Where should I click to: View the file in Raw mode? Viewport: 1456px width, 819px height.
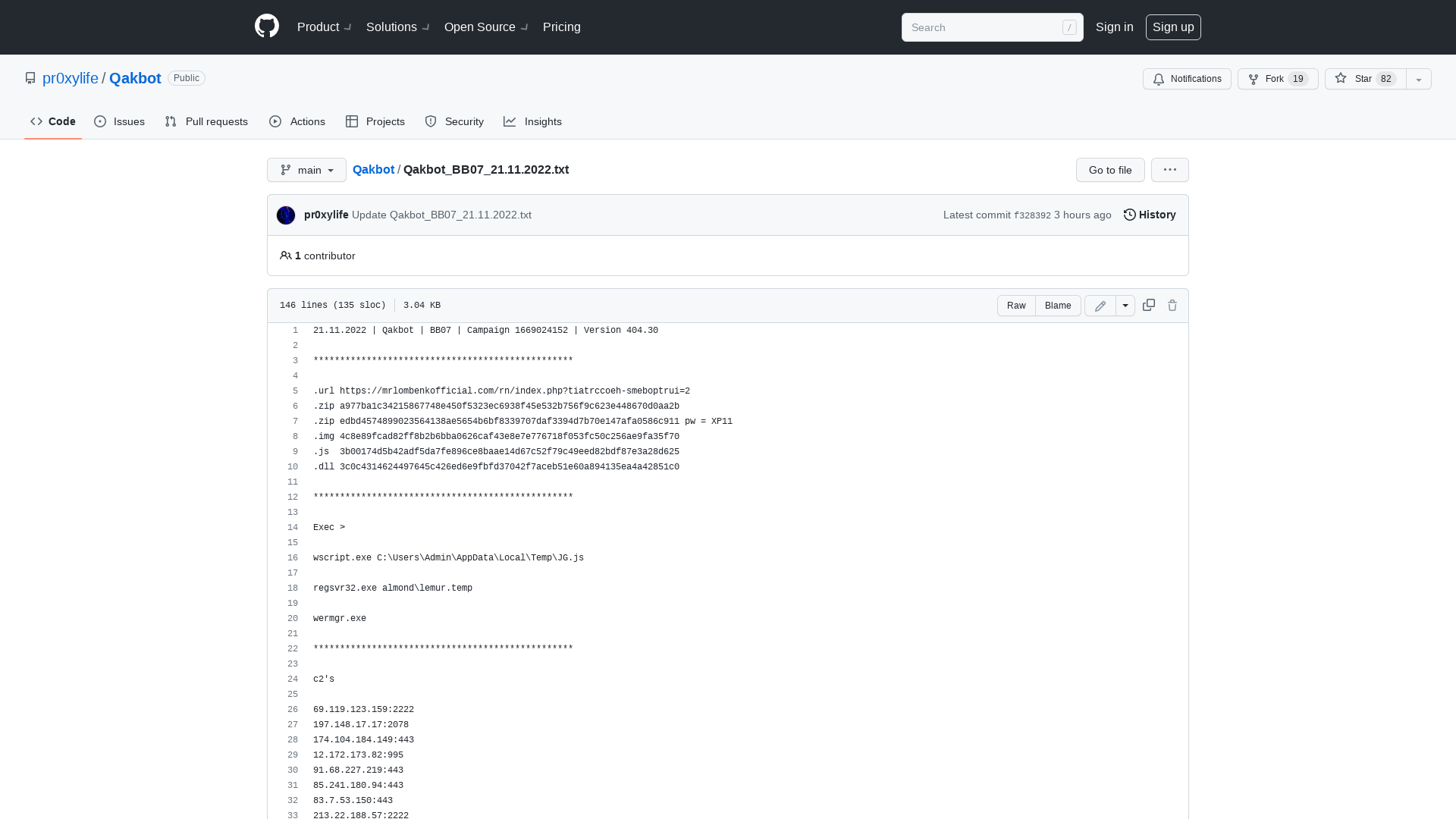click(1016, 305)
